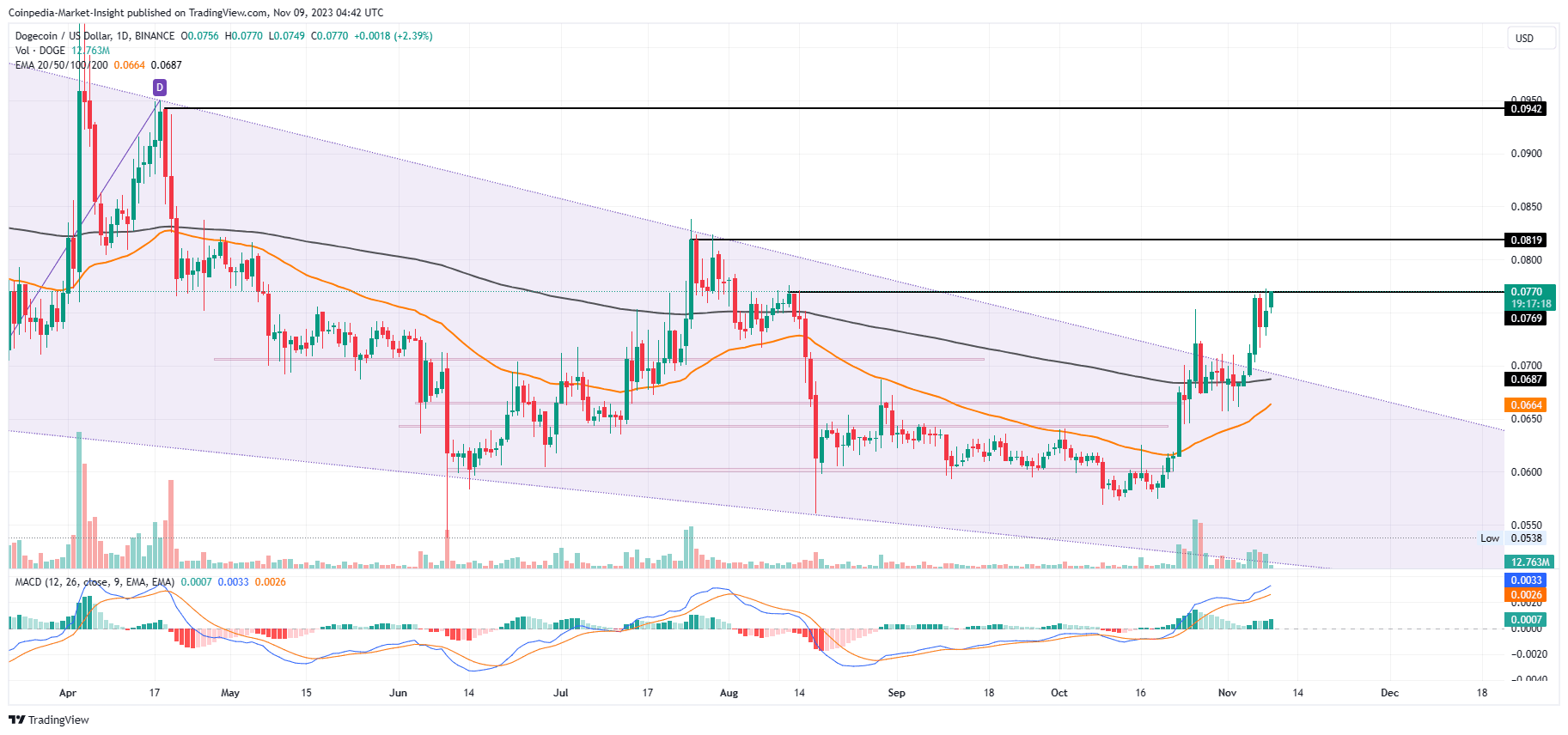The height and width of the screenshot is (735, 1568).
Task: Click the 0.0800 price scale tick
Action: (1526, 260)
